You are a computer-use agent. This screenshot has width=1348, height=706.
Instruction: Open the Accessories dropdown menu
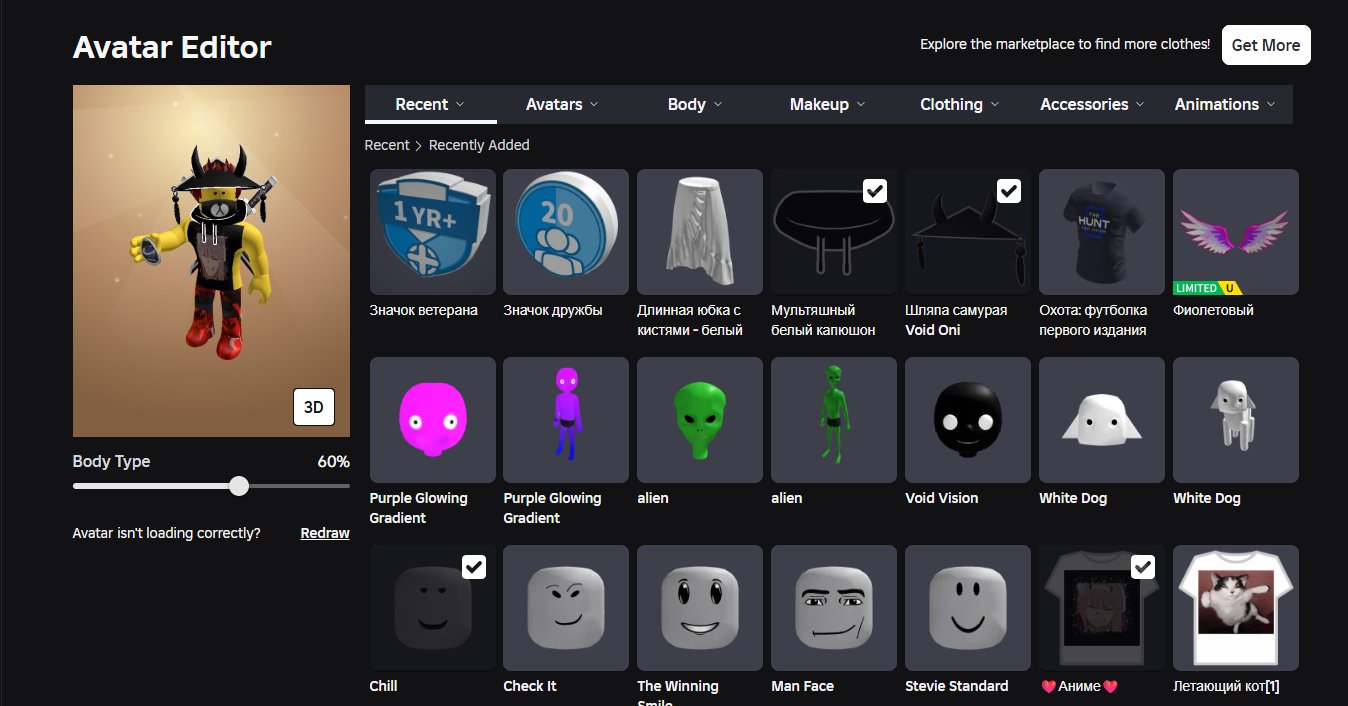tap(1093, 104)
